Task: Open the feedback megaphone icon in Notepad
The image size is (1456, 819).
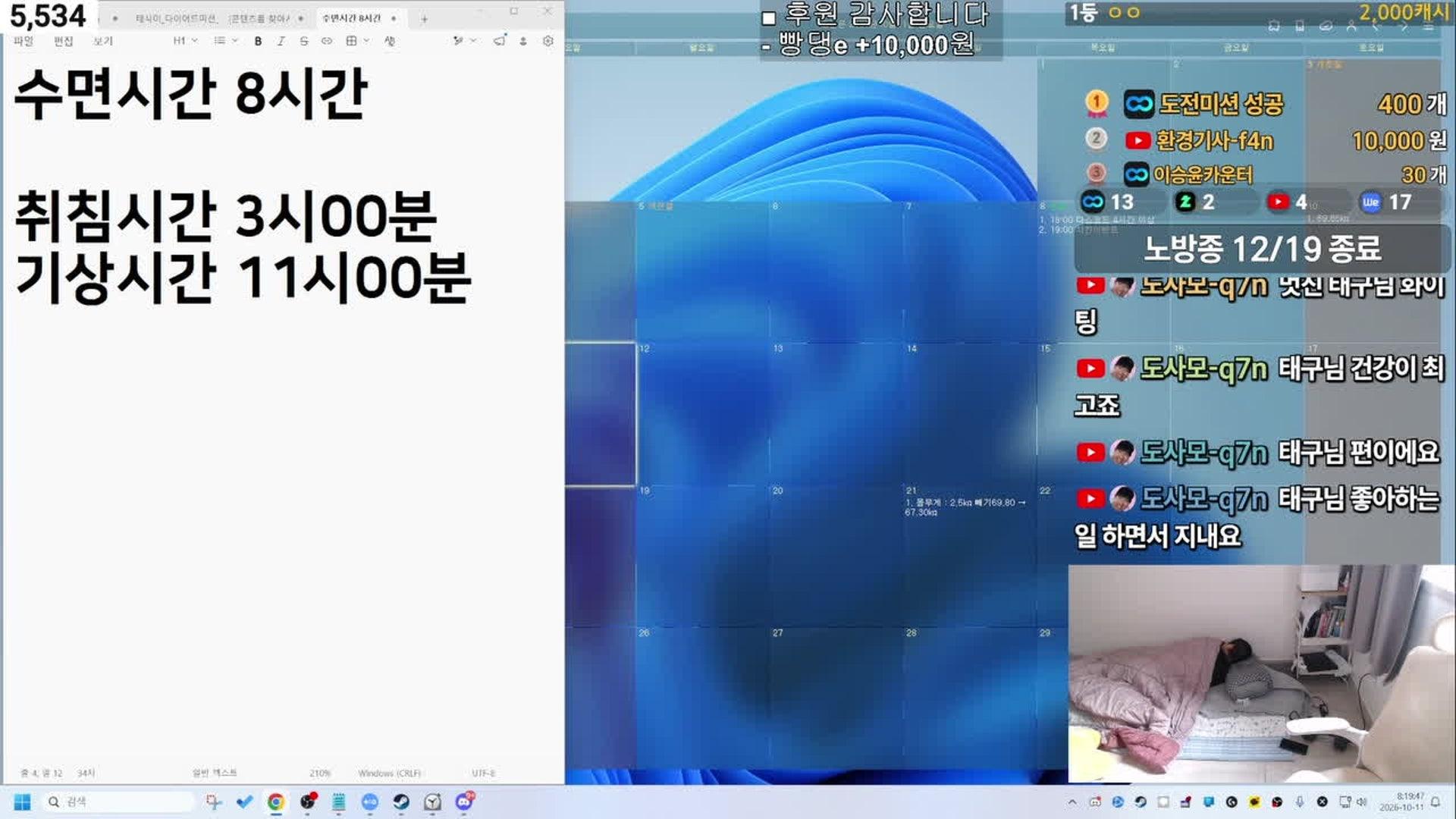Action: (x=499, y=41)
